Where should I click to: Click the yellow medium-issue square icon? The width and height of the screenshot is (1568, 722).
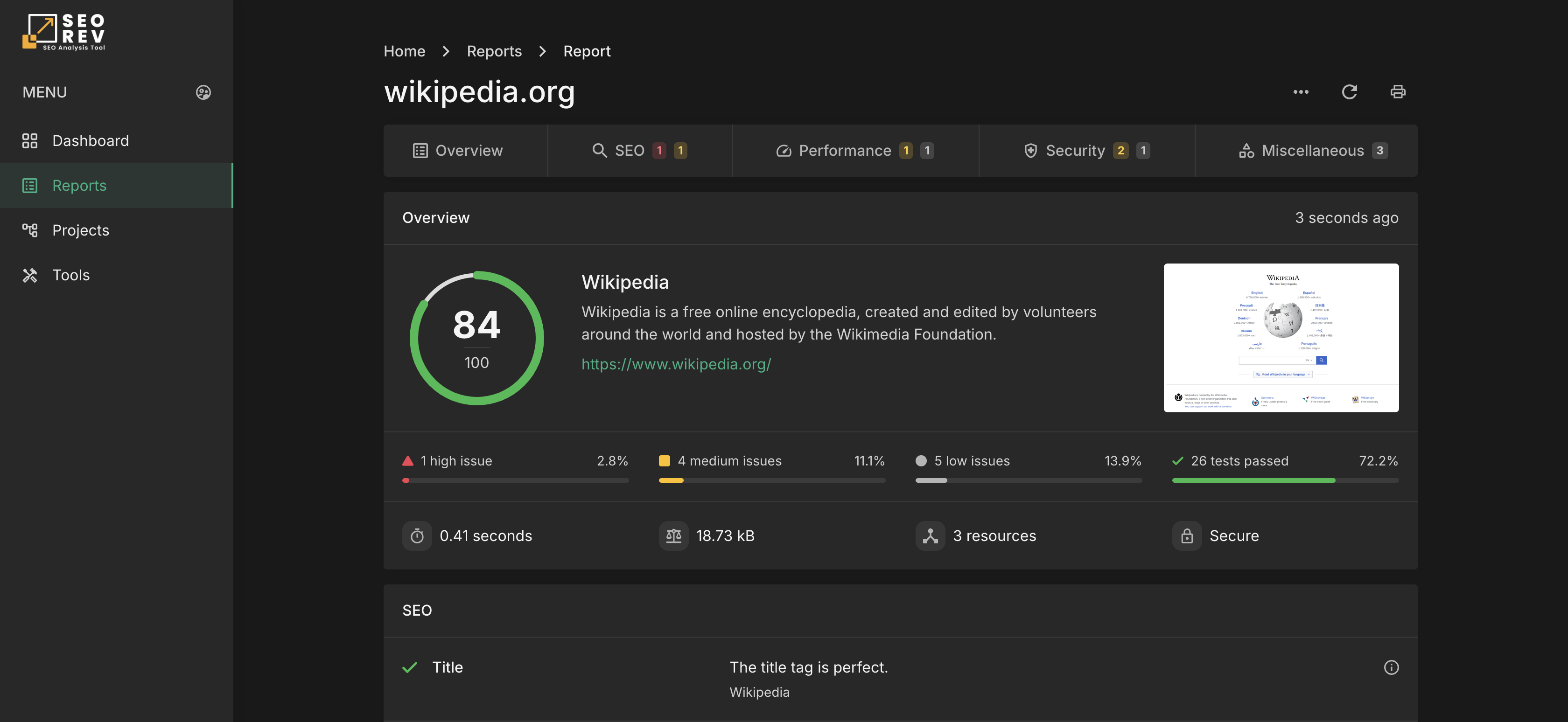pyautogui.click(x=665, y=461)
